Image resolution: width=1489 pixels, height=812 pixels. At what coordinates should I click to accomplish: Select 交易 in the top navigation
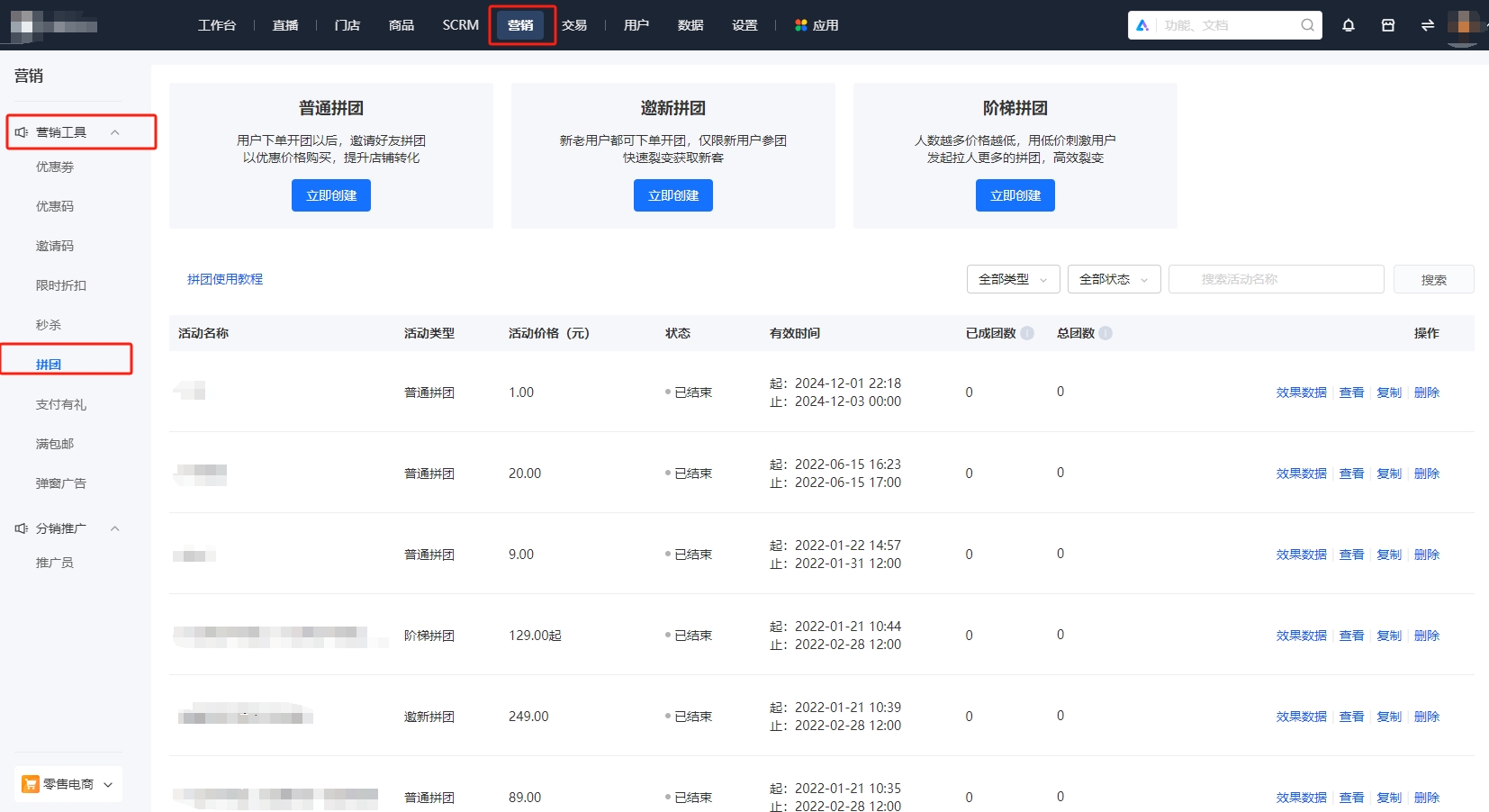574,25
